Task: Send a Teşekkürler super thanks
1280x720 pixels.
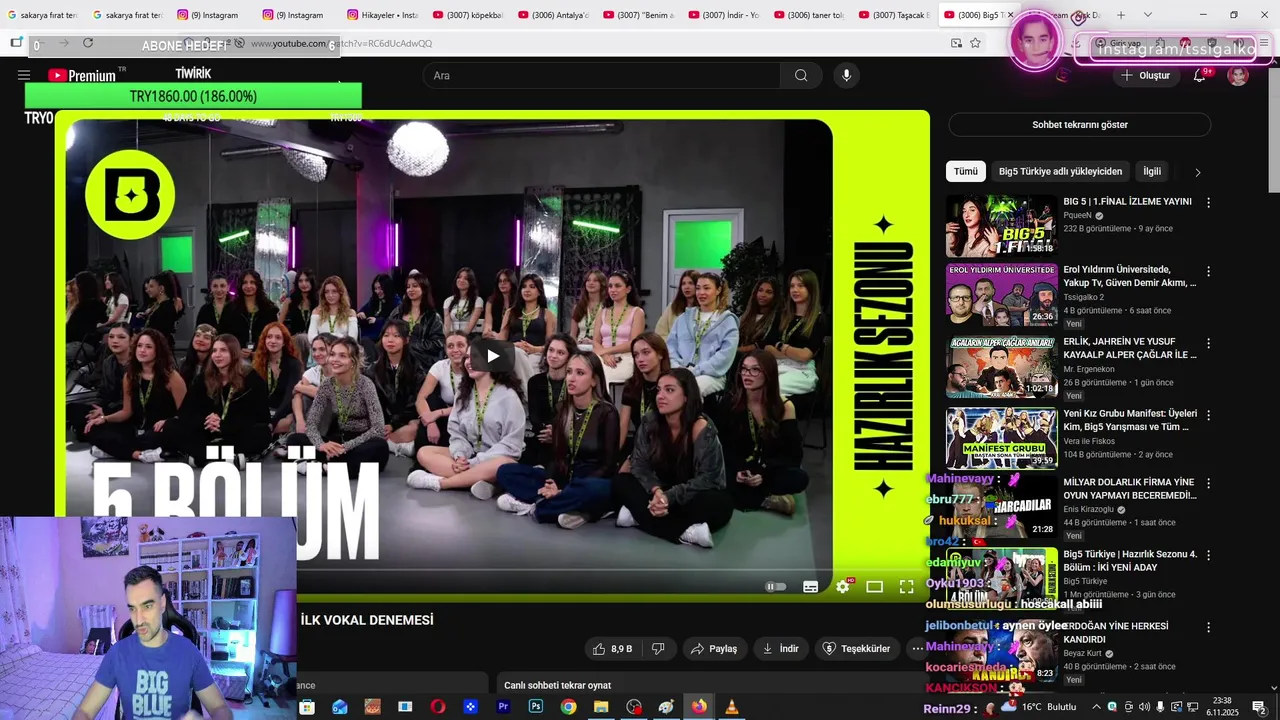Action: (x=857, y=649)
